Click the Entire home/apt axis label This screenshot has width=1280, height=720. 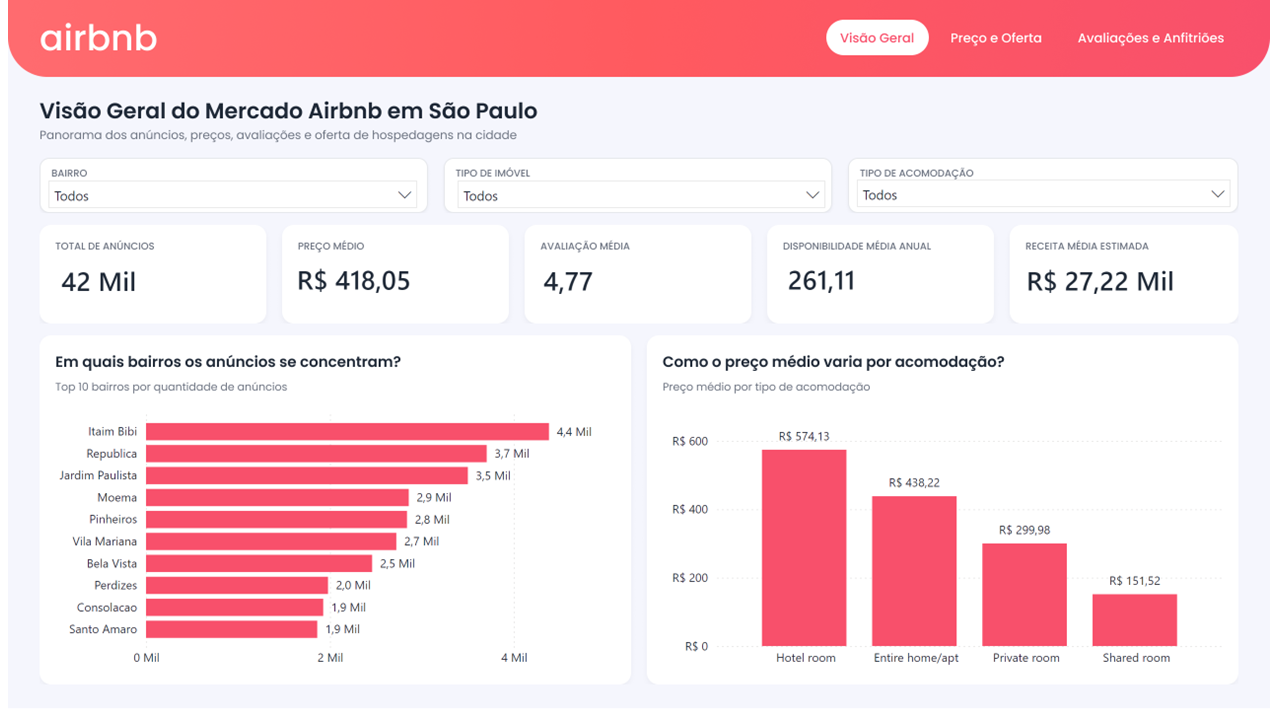tap(916, 658)
